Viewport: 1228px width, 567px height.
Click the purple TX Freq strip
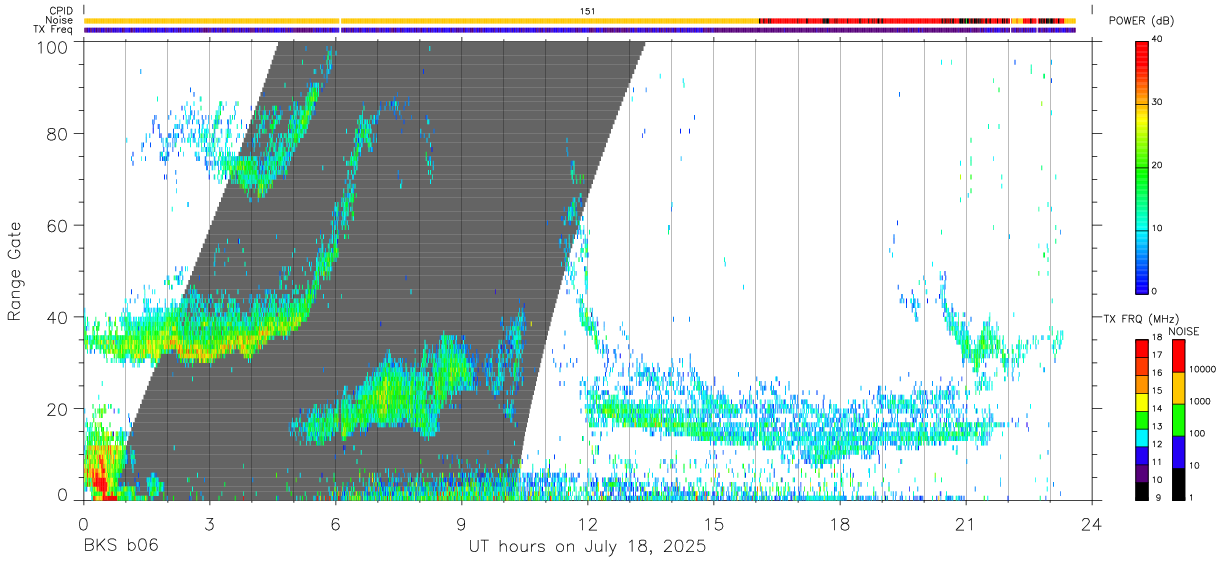[x=580, y=30]
